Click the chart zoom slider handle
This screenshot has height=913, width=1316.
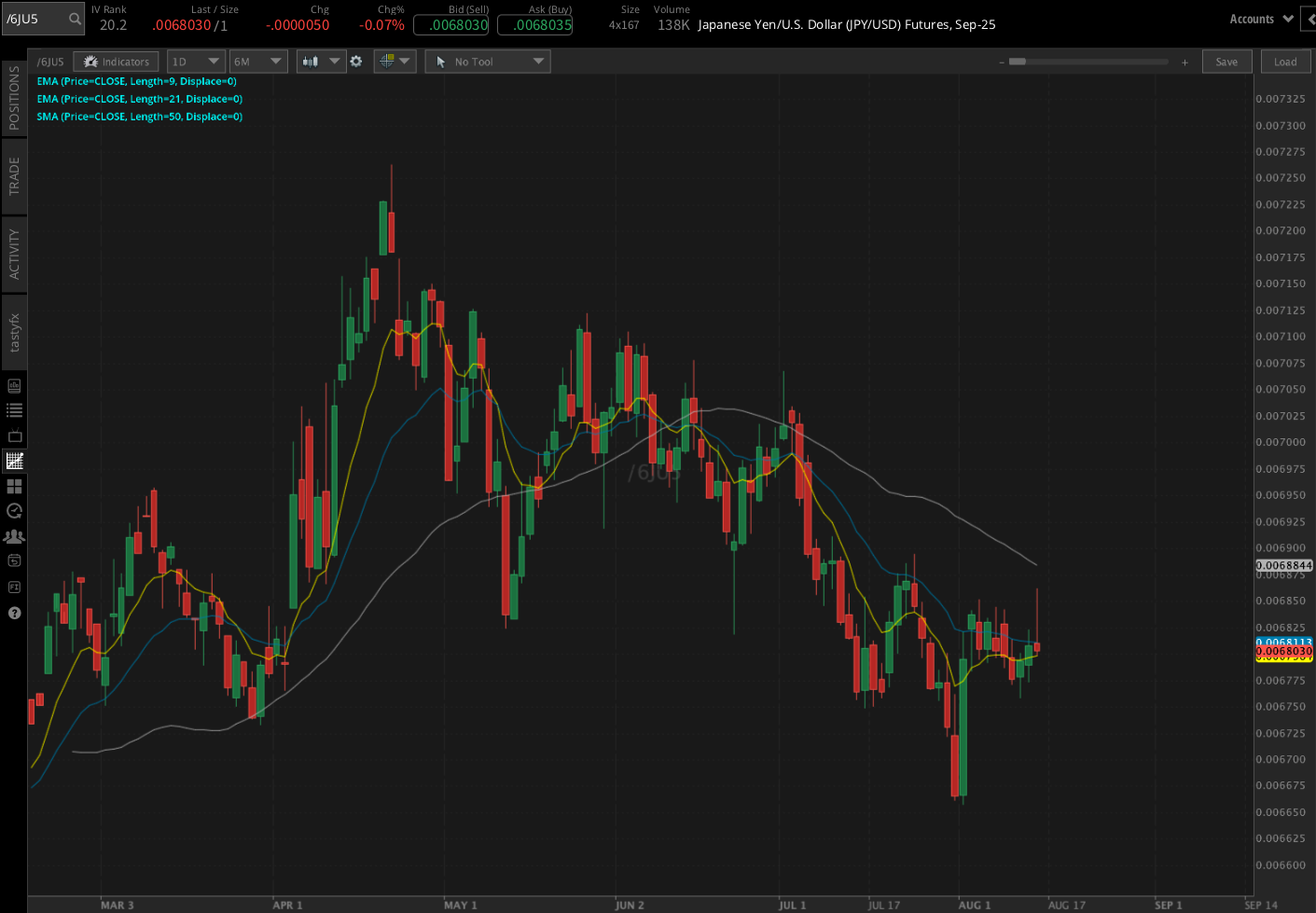click(1018, 62)
